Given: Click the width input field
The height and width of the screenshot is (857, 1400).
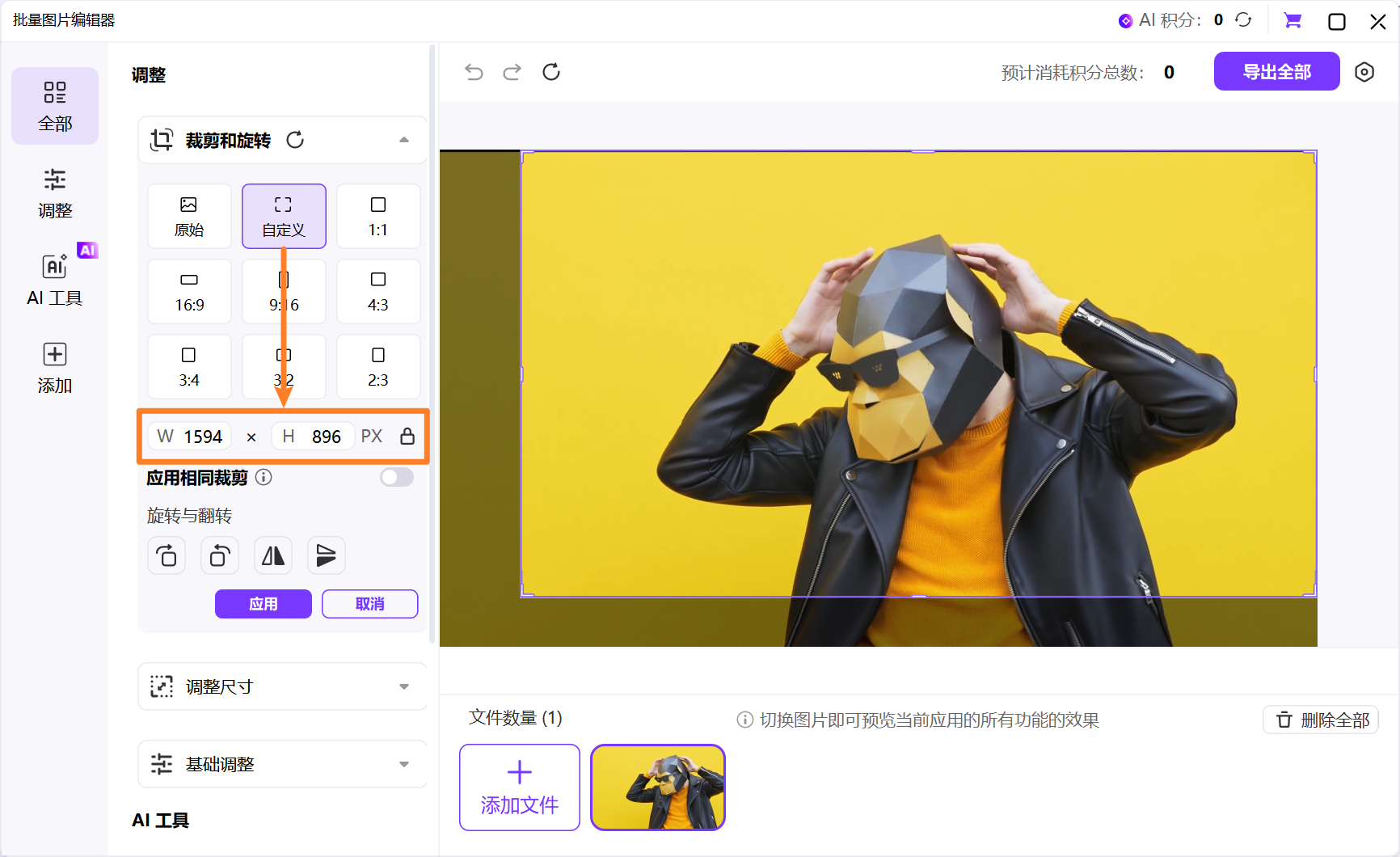Looking at the screenshot, I should pyautogui.click(x=202, y=437).
